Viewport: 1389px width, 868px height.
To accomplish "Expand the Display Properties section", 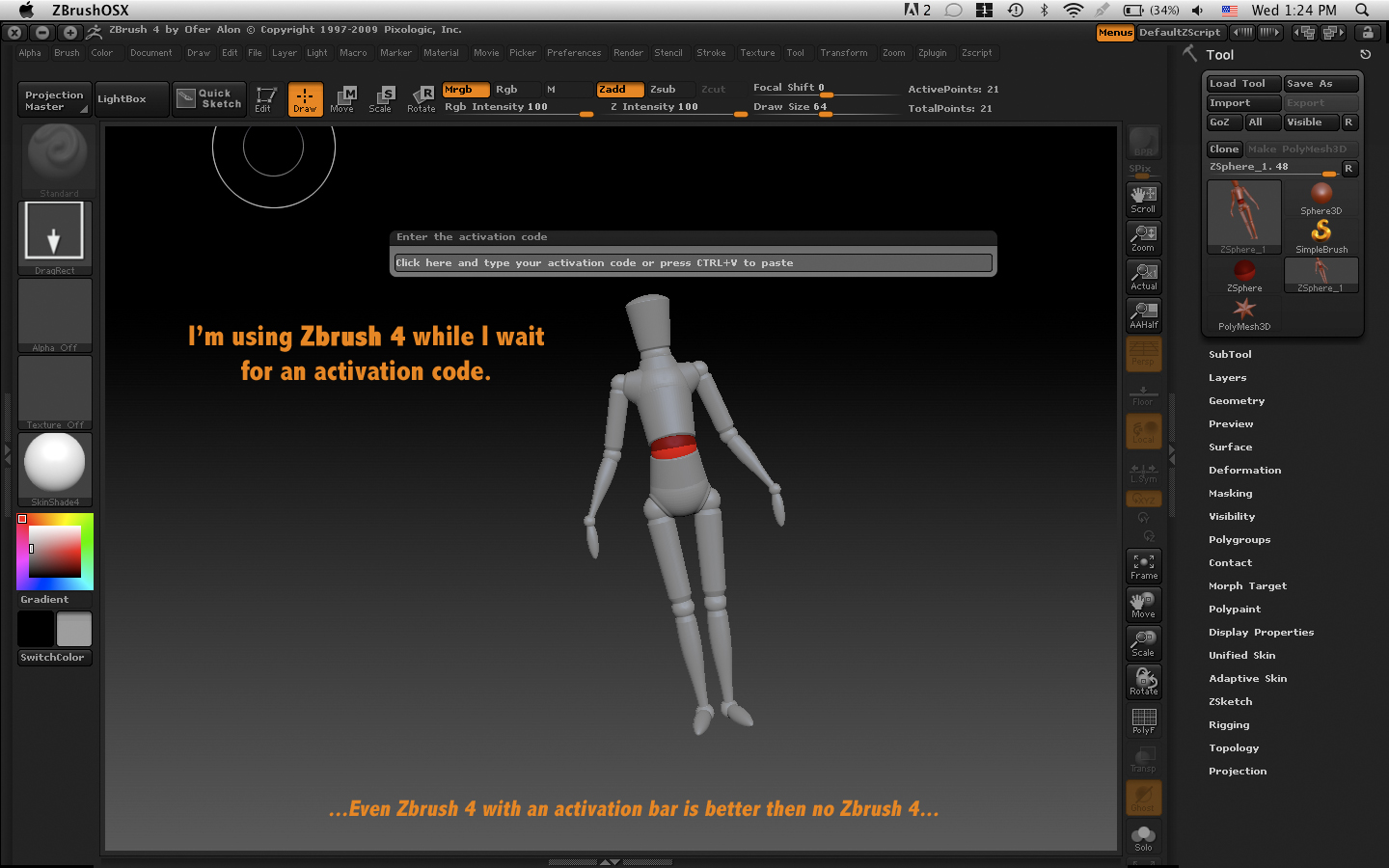I will pos(1261,633).
